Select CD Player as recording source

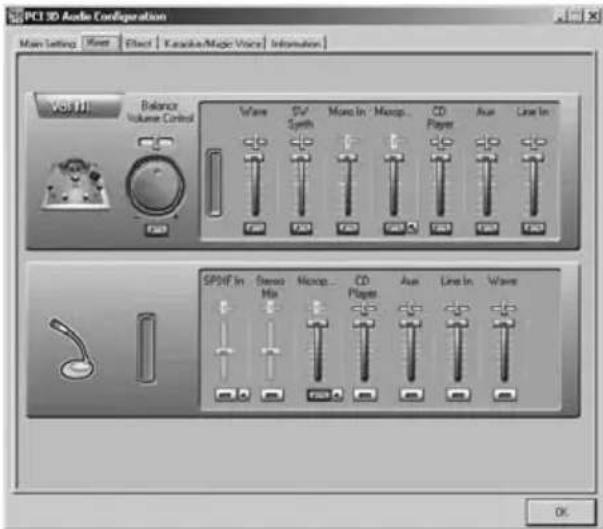tap(365, 394)
